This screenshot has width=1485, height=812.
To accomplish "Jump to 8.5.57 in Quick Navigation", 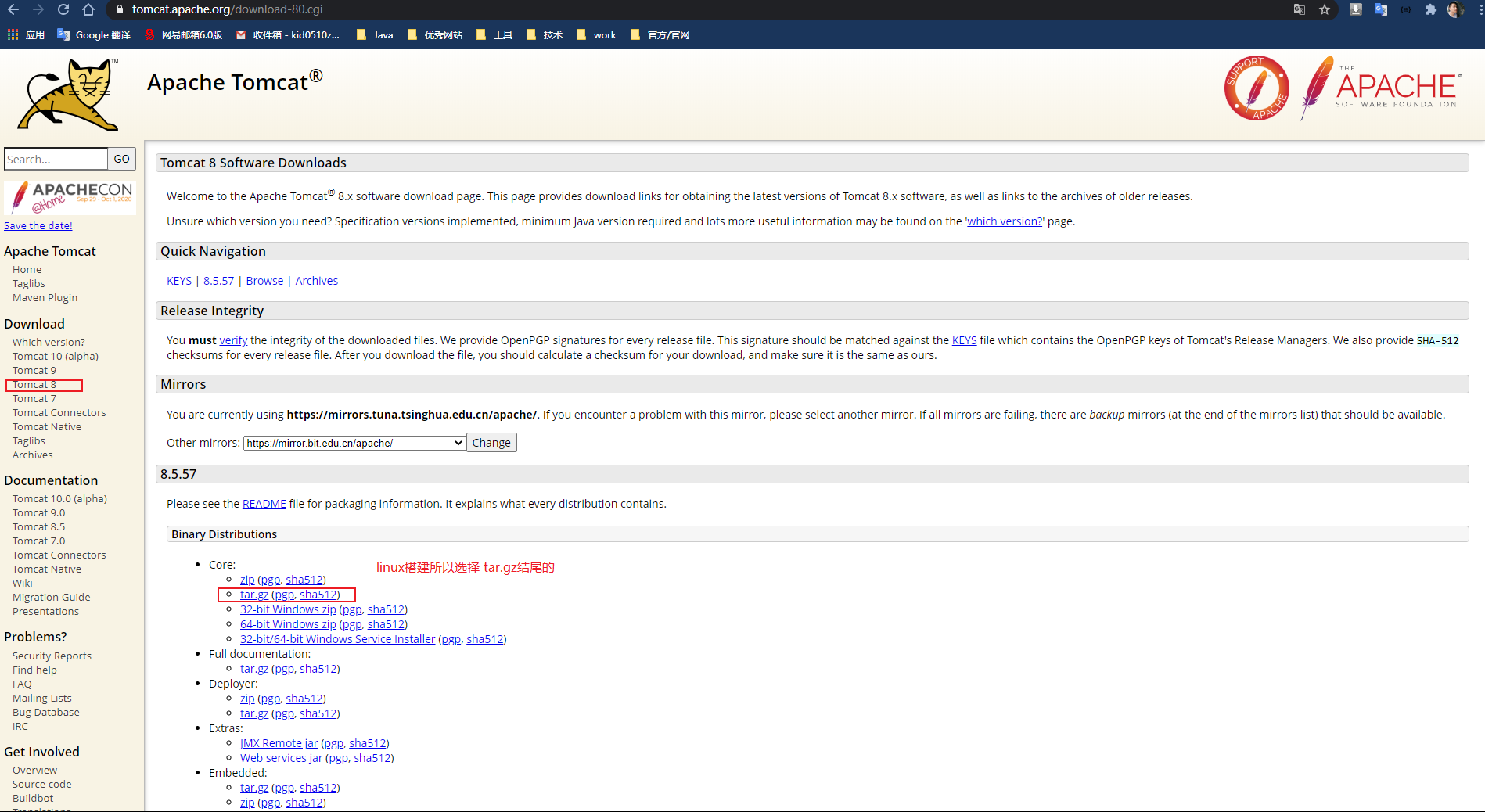I will click(x=219, y=281).
